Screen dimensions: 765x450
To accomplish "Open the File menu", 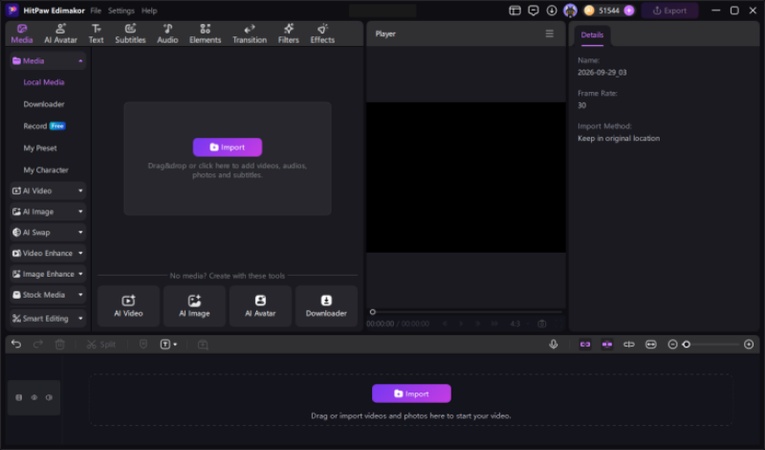I will (96, 10).
